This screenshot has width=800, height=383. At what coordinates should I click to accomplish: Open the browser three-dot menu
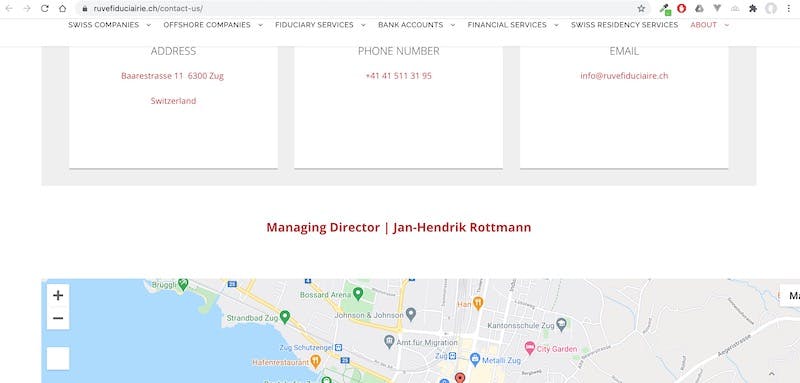pos(789,9)
